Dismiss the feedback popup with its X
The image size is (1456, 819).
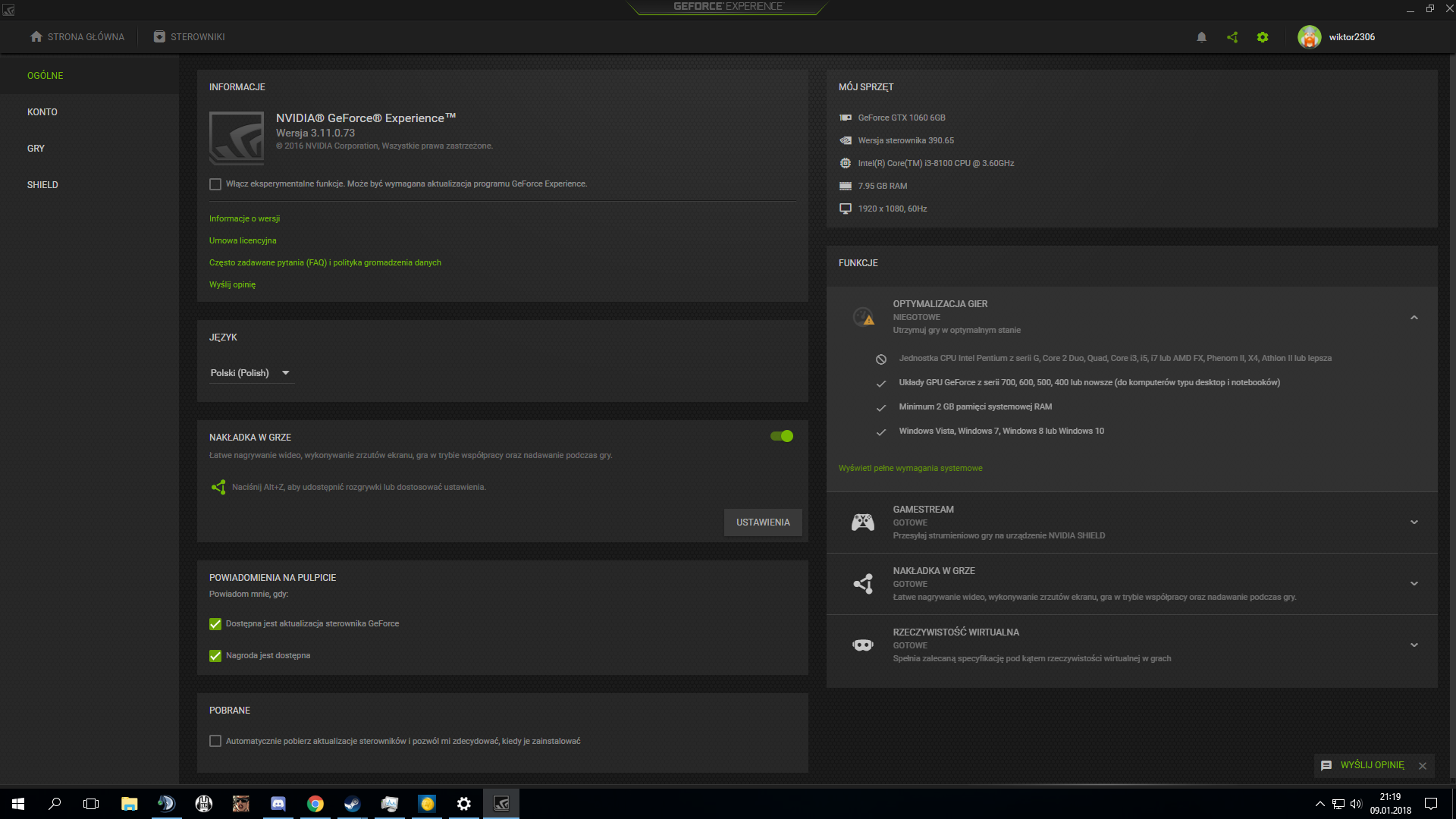click(x=1423, y=766)
